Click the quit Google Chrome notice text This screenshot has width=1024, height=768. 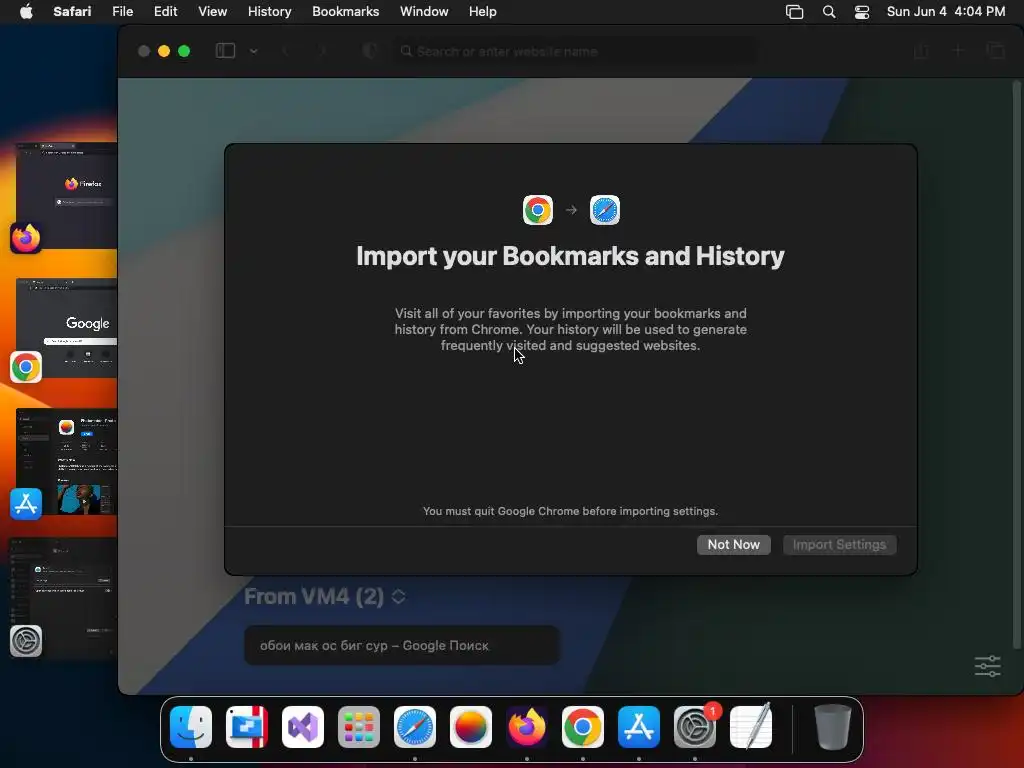pyautogui.click(x=570, y=511)
